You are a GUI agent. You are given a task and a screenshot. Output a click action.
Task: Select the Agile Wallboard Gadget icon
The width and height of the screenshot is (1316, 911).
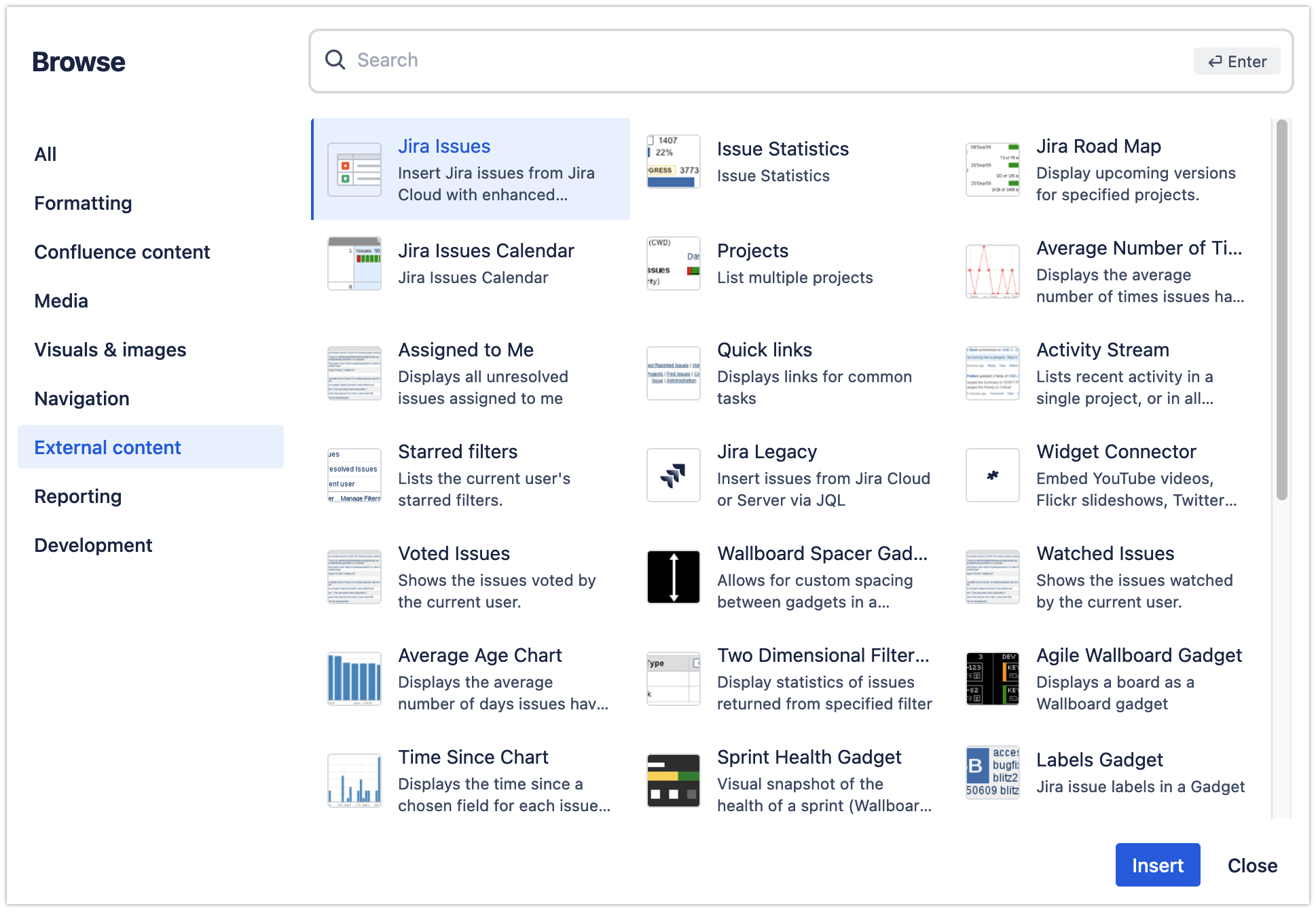(992, 678)
